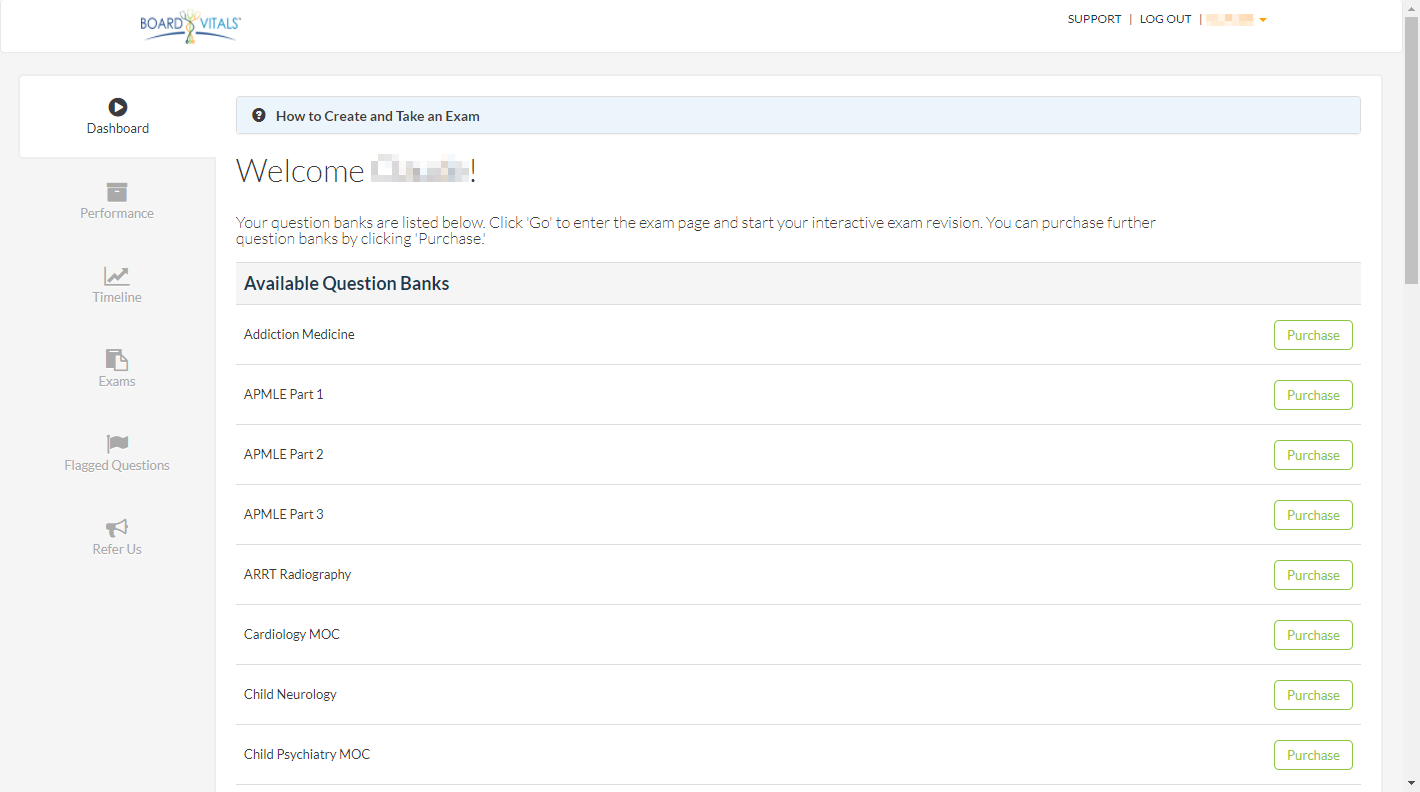Click the Flagged Questions flag icon
Viewport: 1420px width, 792px height.
pos(117,444)
